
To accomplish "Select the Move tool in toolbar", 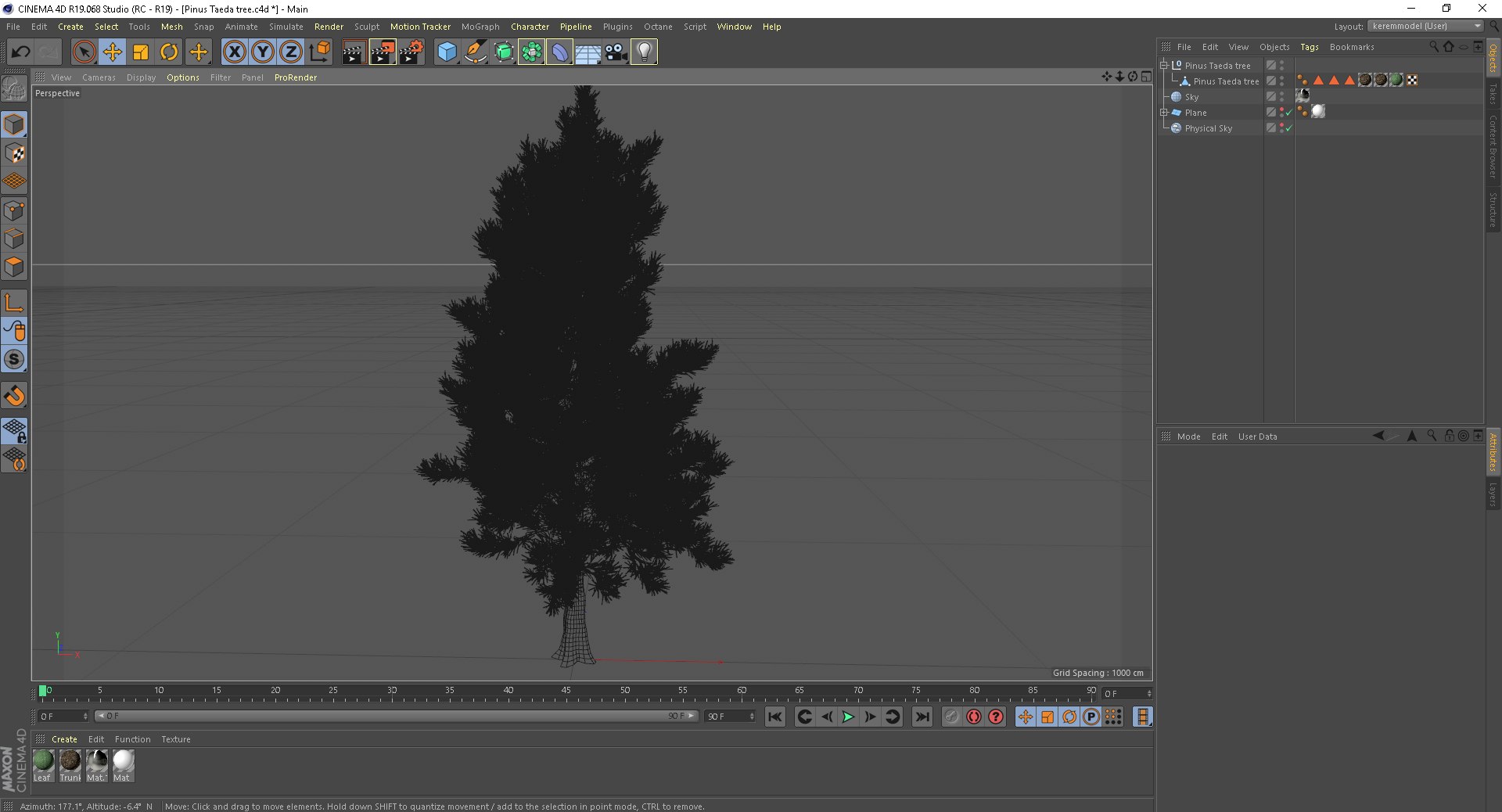I will (x=113, y=52).
